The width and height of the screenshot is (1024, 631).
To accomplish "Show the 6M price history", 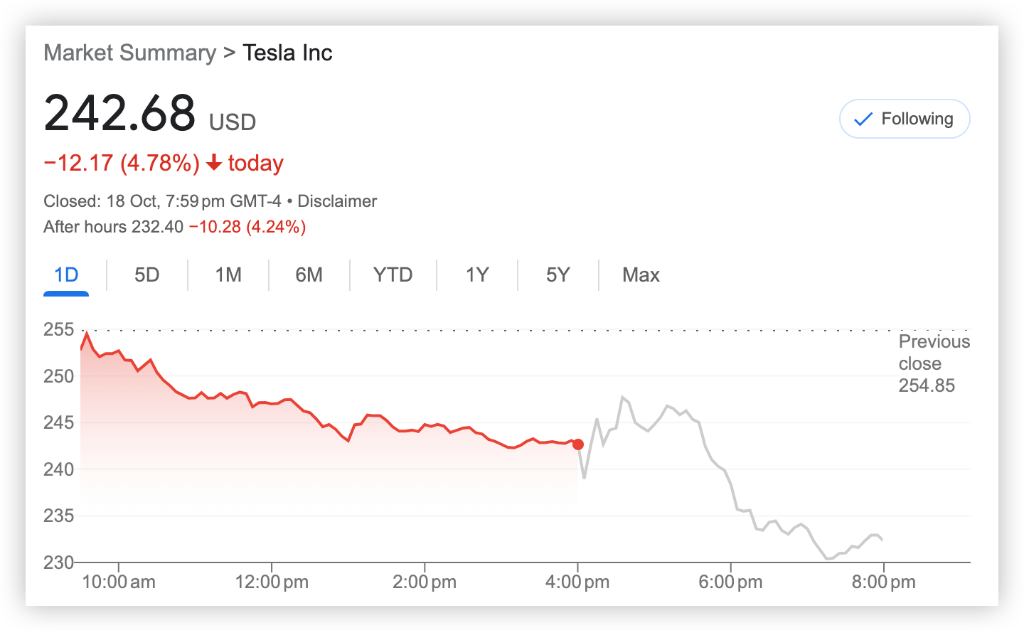I will pos(309,275).
